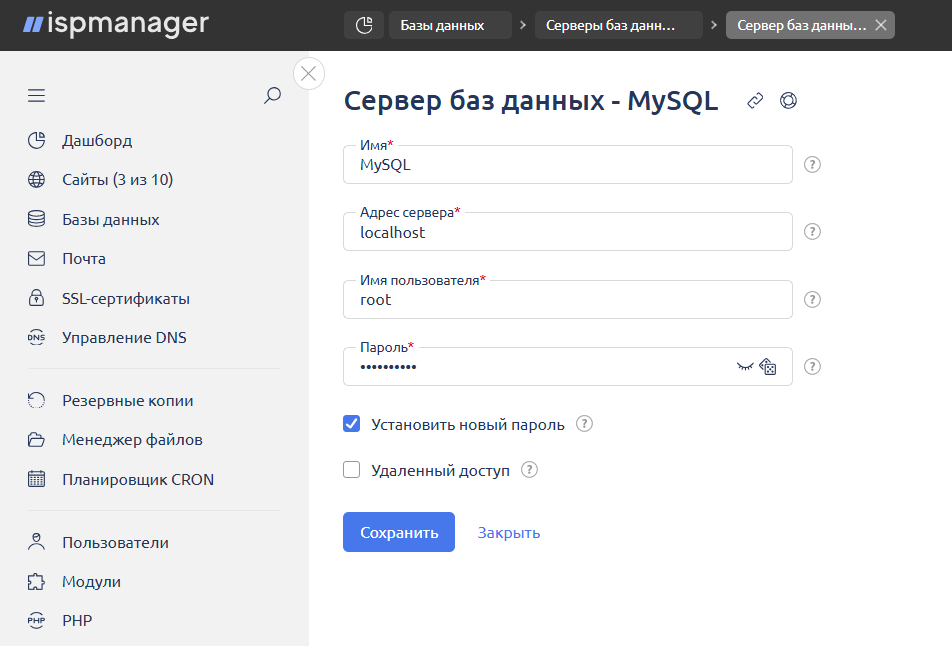Open dashboard tab icon in top bar
952x646 pixels.
[364, 25]
